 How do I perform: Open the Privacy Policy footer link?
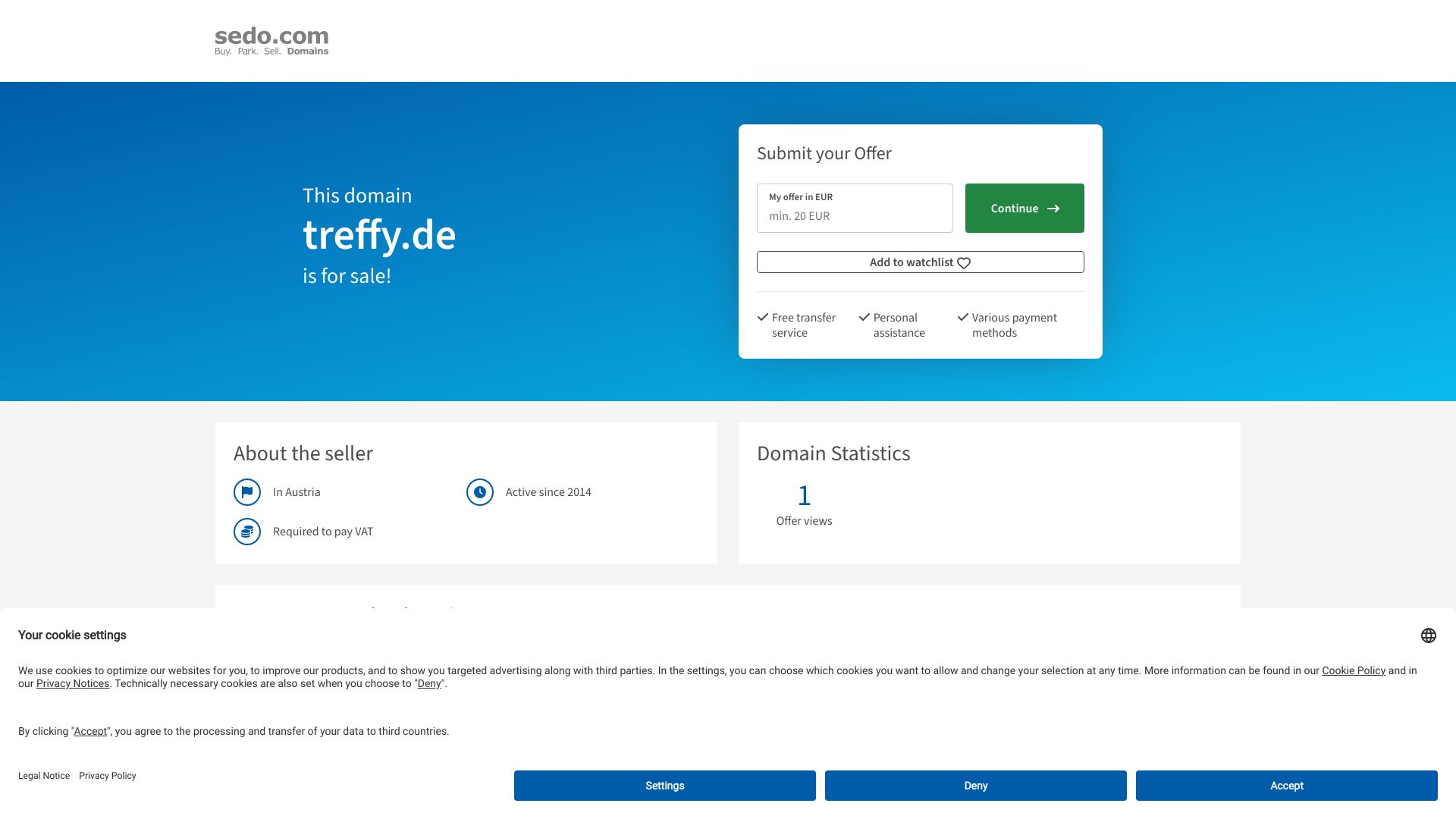tap(108, 776)
